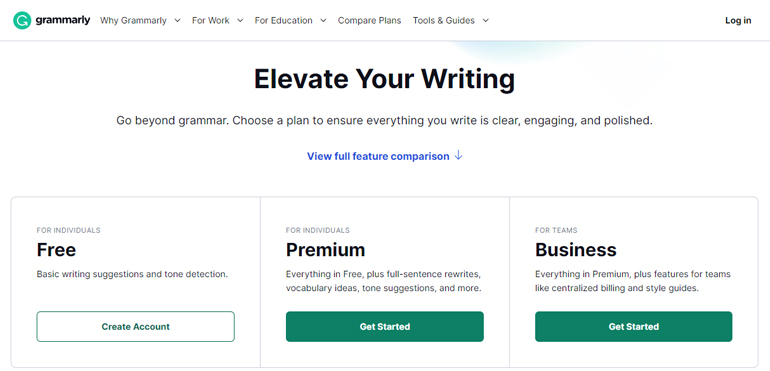This screenshot has width=770, height=371.
Task: Select the Free plan heading
Action: coord(56,250)
